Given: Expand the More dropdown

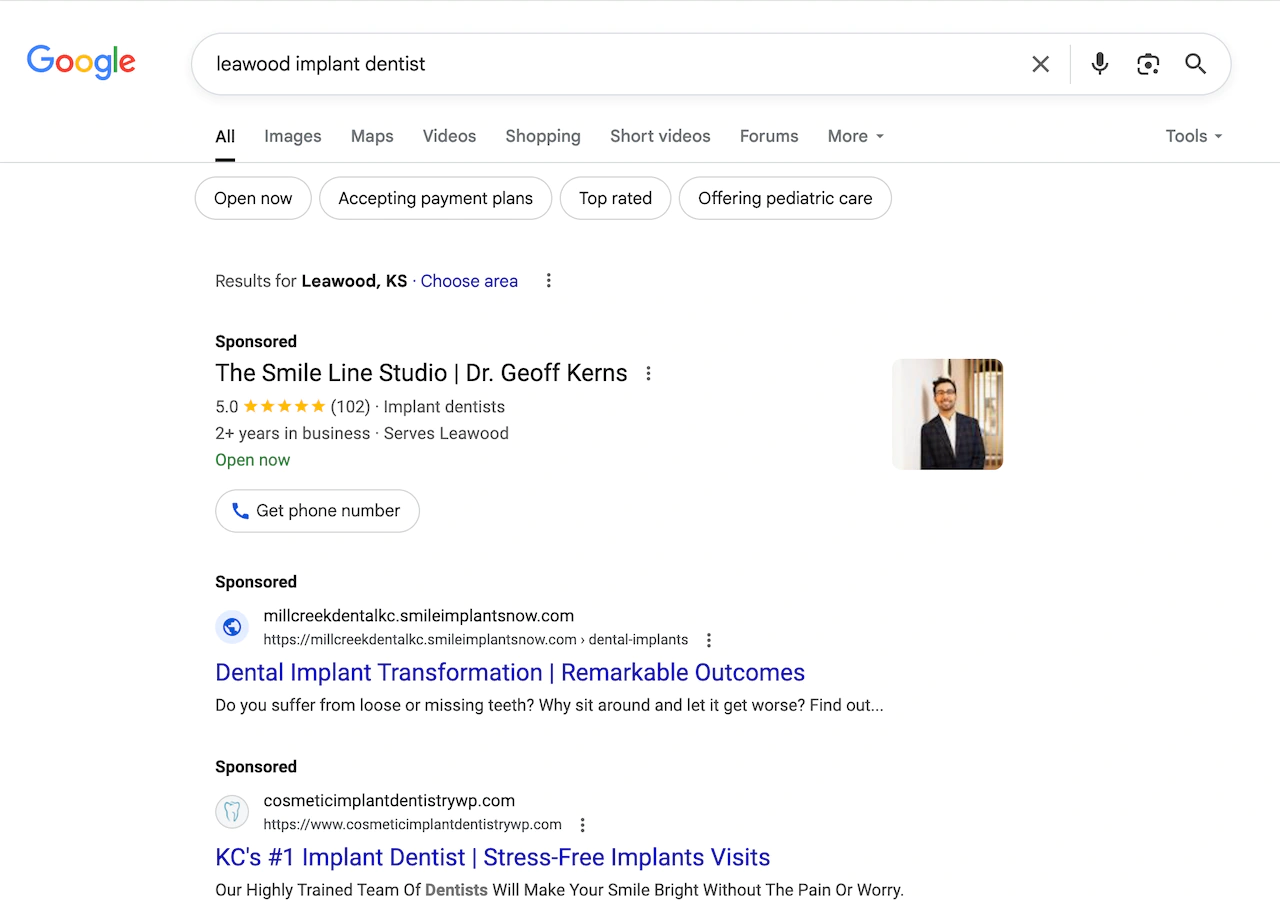Looking at the screenshot, I should point(856,136).
